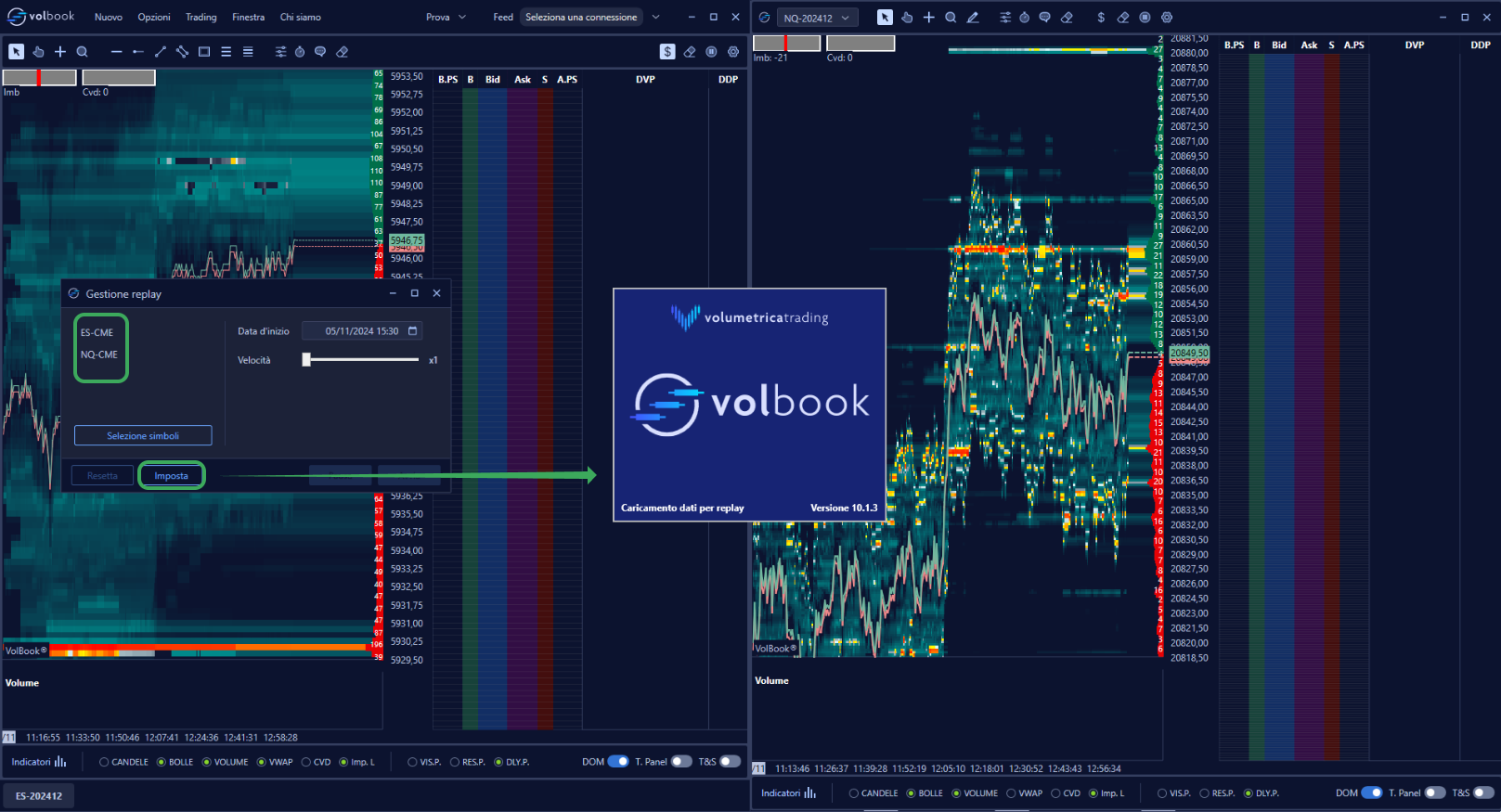Image resolution: width=1501 pixels, height=812 pixels.
Task: Click the Data d'inizio date field
Action: (x=362, y=331)
